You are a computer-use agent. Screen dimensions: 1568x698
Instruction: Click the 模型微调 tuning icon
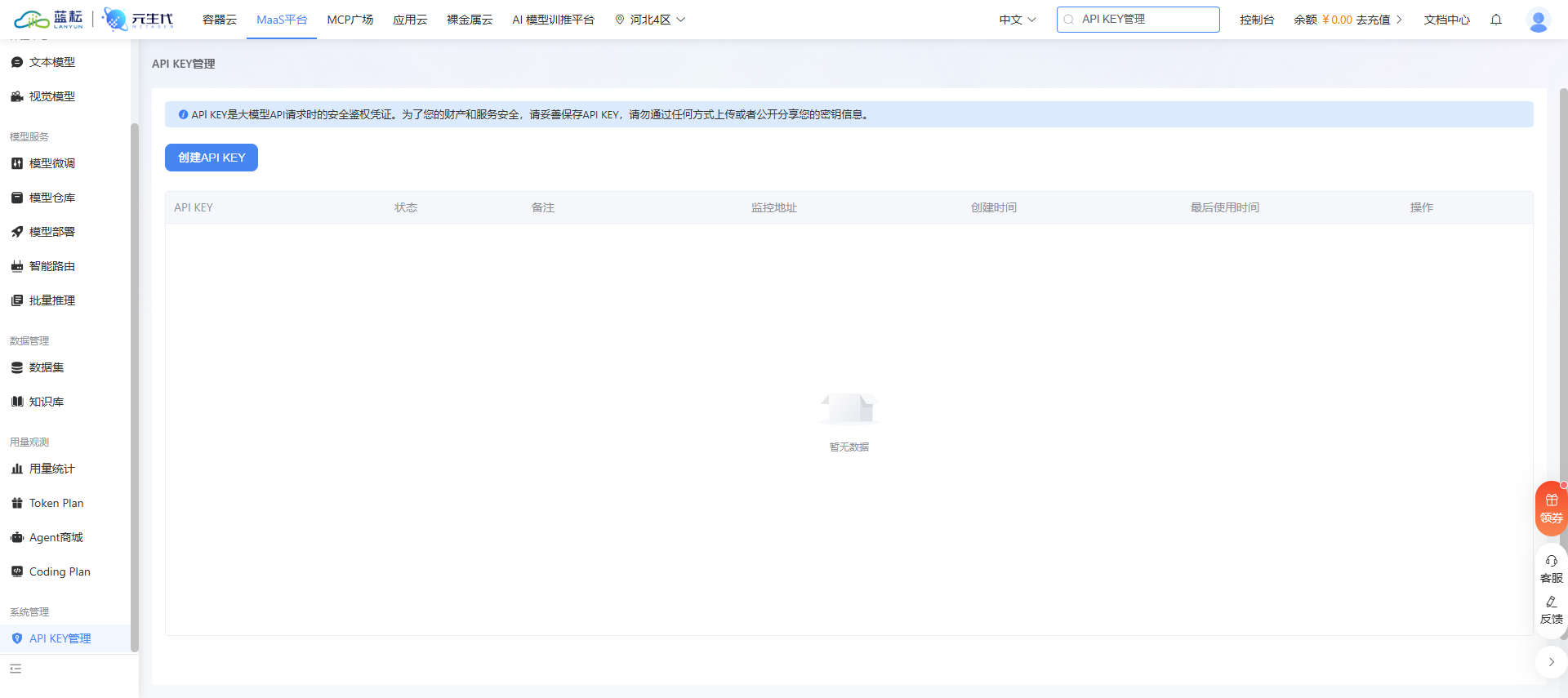[17, 163]
